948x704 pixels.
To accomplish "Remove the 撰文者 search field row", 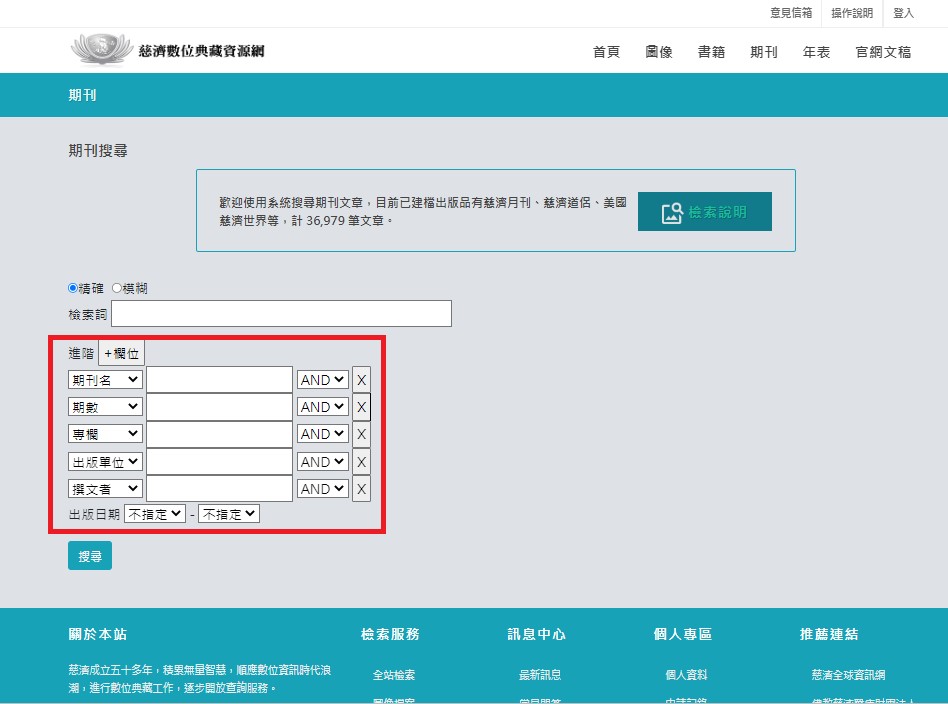I will click(362, 489).
